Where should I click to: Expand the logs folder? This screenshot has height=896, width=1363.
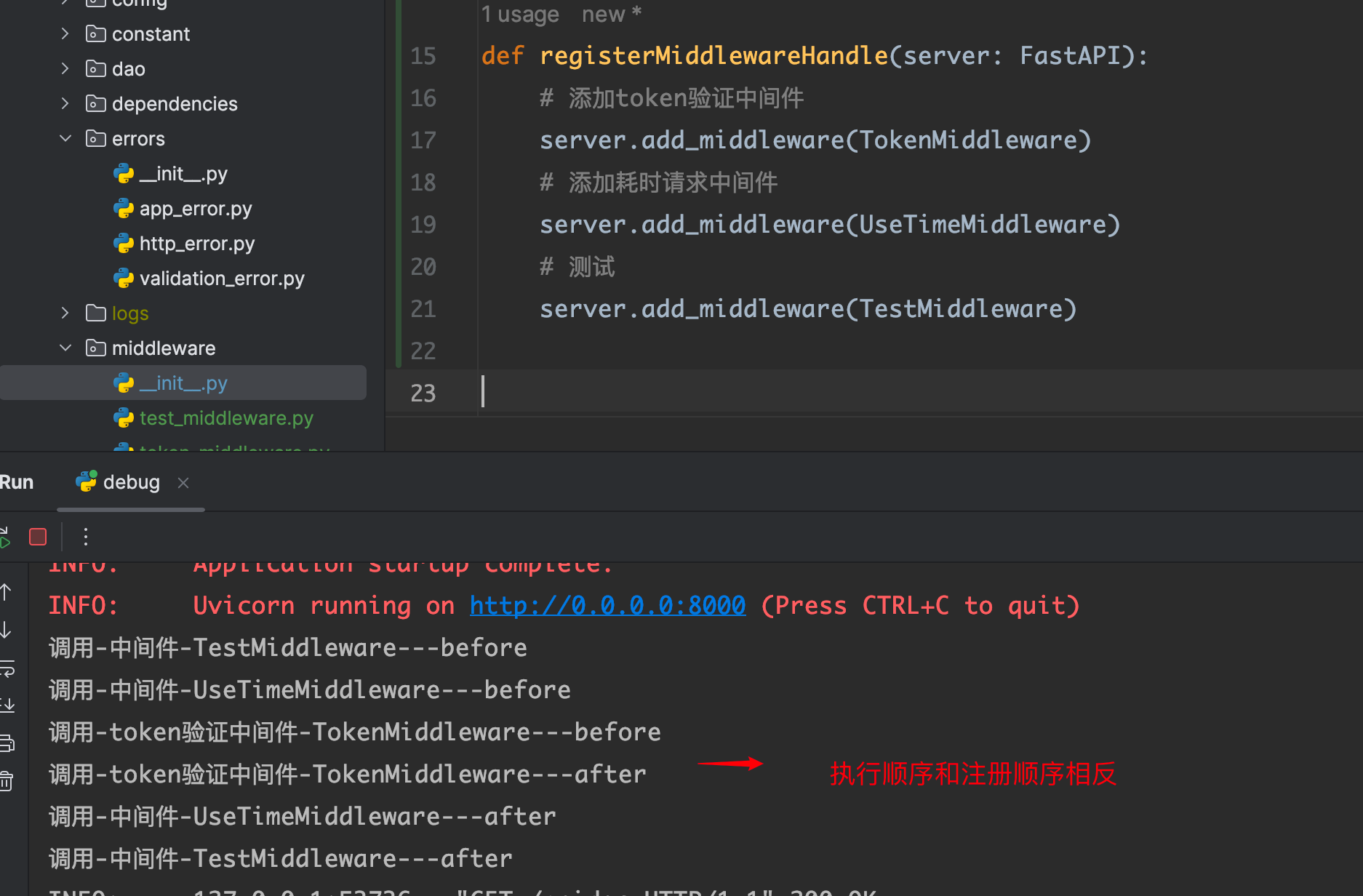(x=65, y=313)
